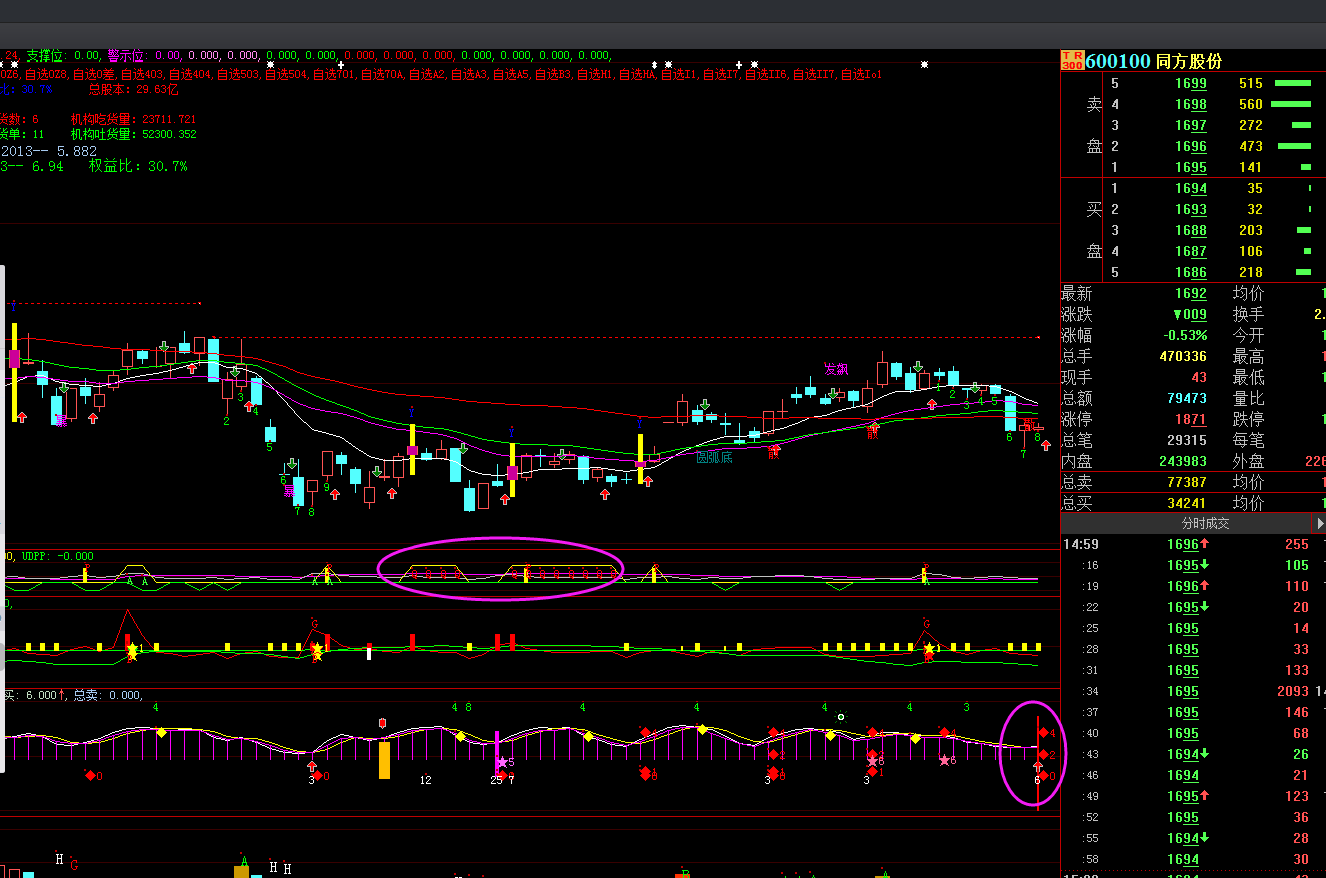Viewport: 1326px width, 878px height.
Task: Select sell level 5 price 1699
Action: coord(1191,83)
